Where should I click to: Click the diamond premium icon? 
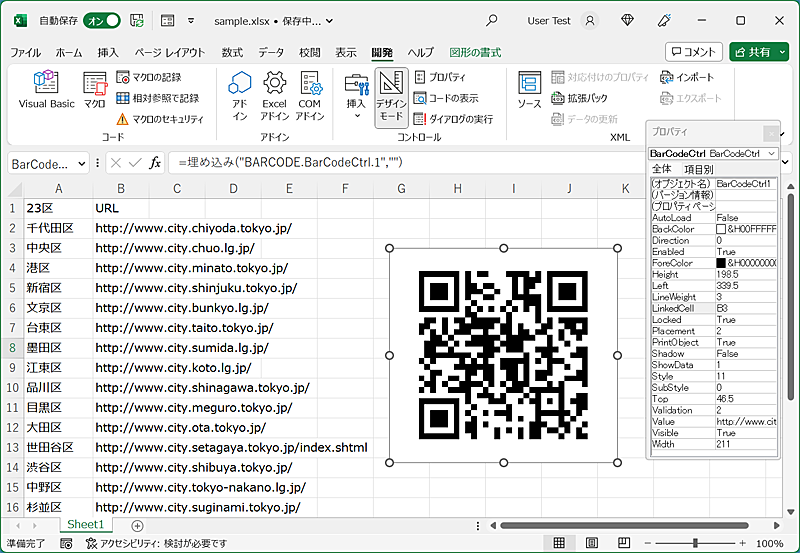[x=627, y=20]
